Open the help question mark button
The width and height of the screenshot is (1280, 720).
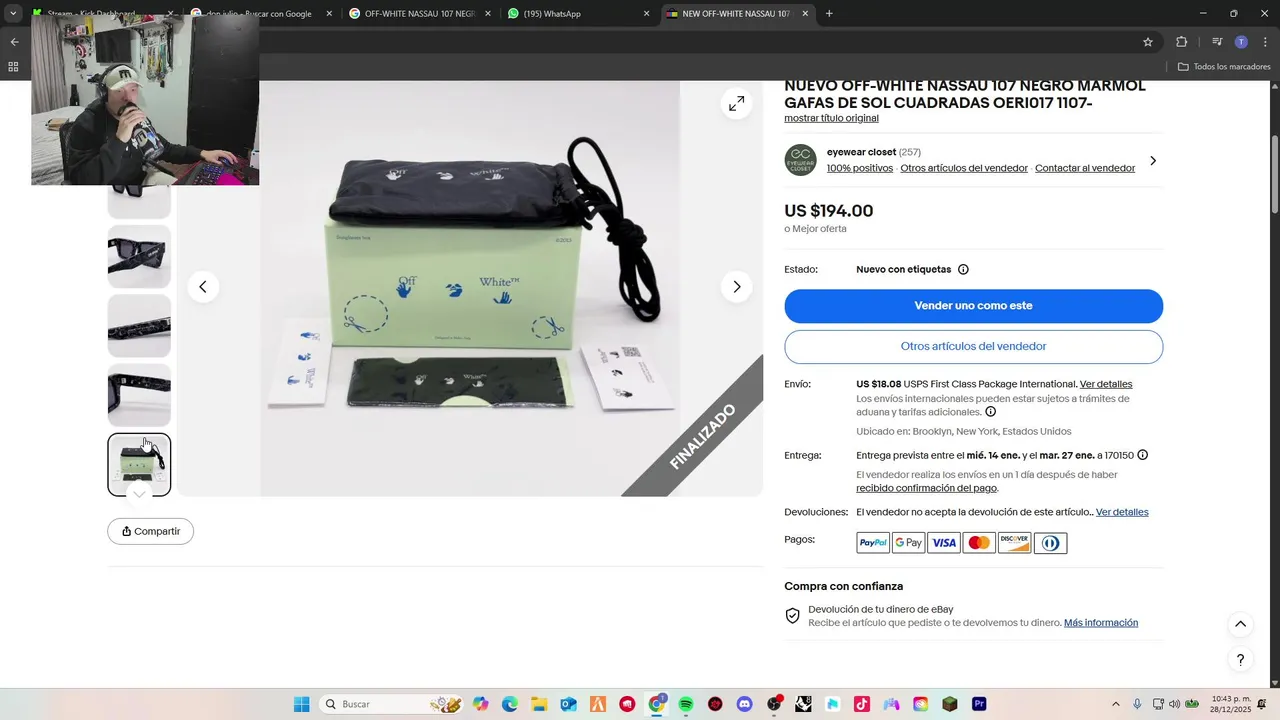1240,660
